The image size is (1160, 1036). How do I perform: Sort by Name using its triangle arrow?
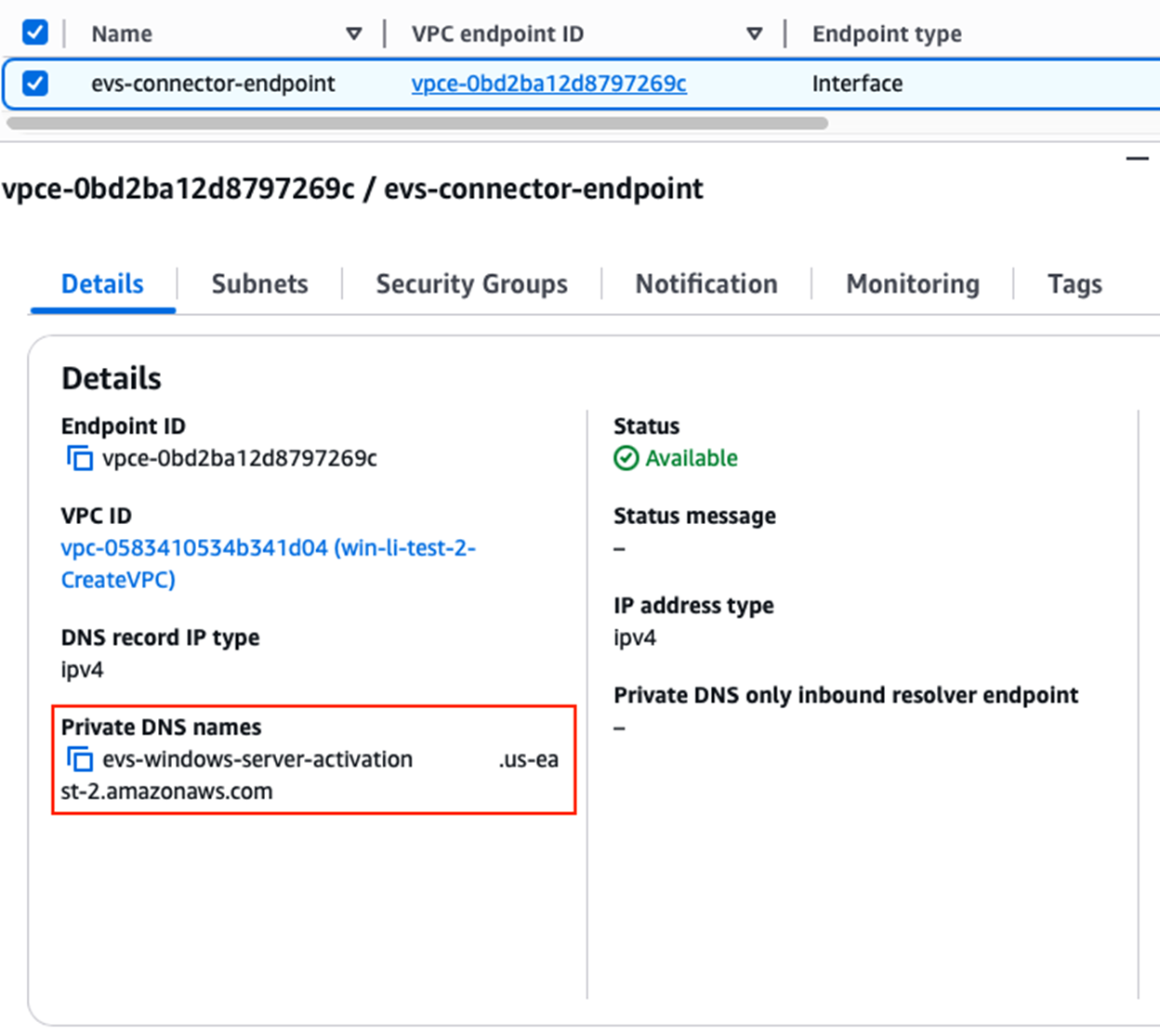point(353,34)
